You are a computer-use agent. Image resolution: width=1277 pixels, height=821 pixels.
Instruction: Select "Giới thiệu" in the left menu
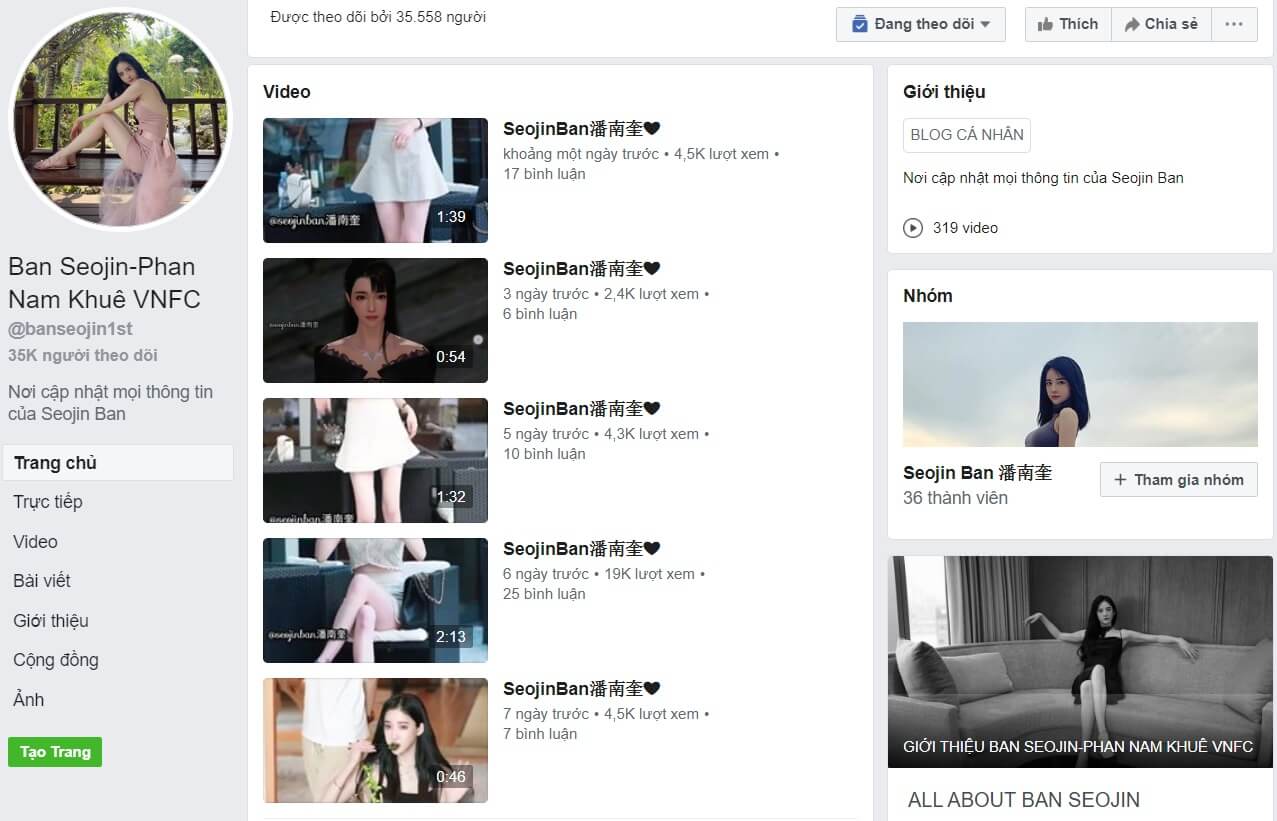point(50,620)
